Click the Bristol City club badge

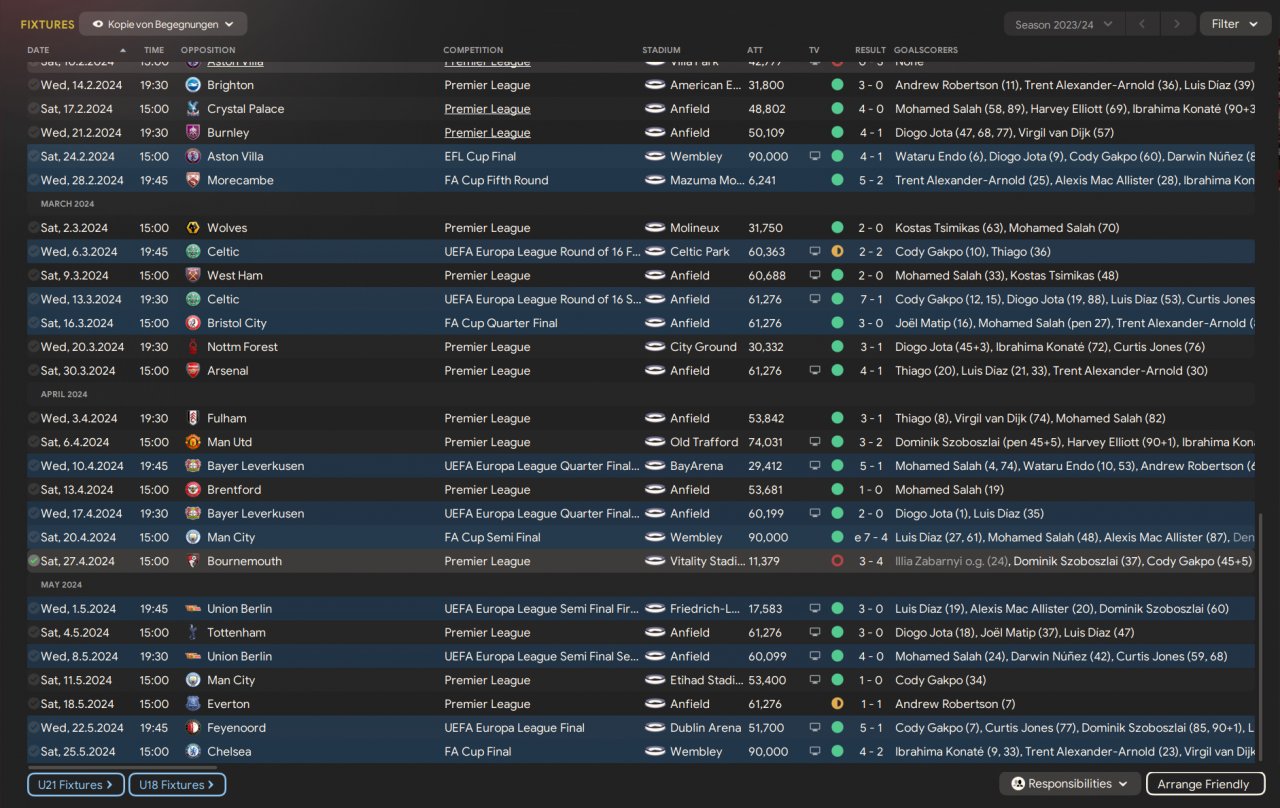pos(193,324)
